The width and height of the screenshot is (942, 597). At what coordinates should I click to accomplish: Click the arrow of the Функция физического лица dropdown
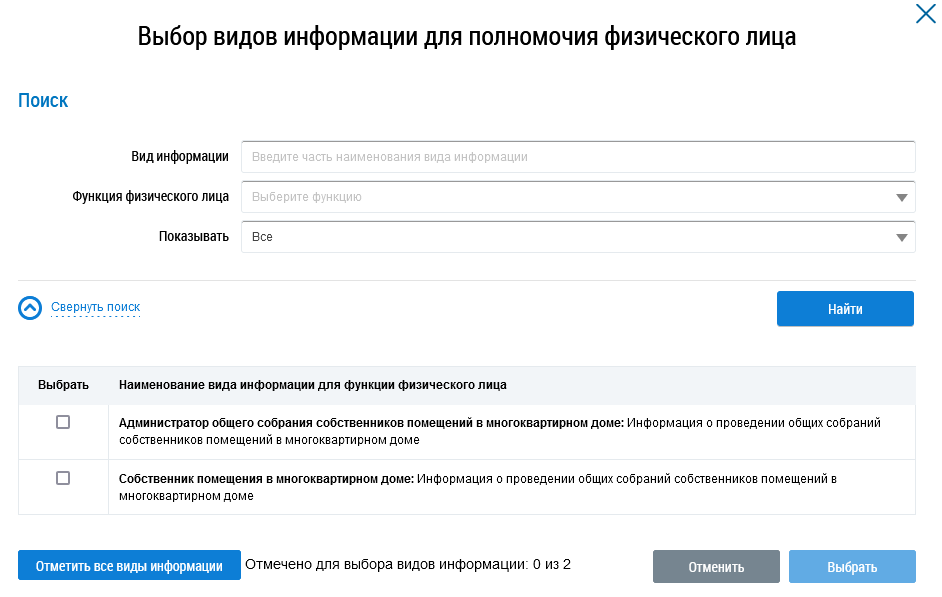[x=901, y=197]
